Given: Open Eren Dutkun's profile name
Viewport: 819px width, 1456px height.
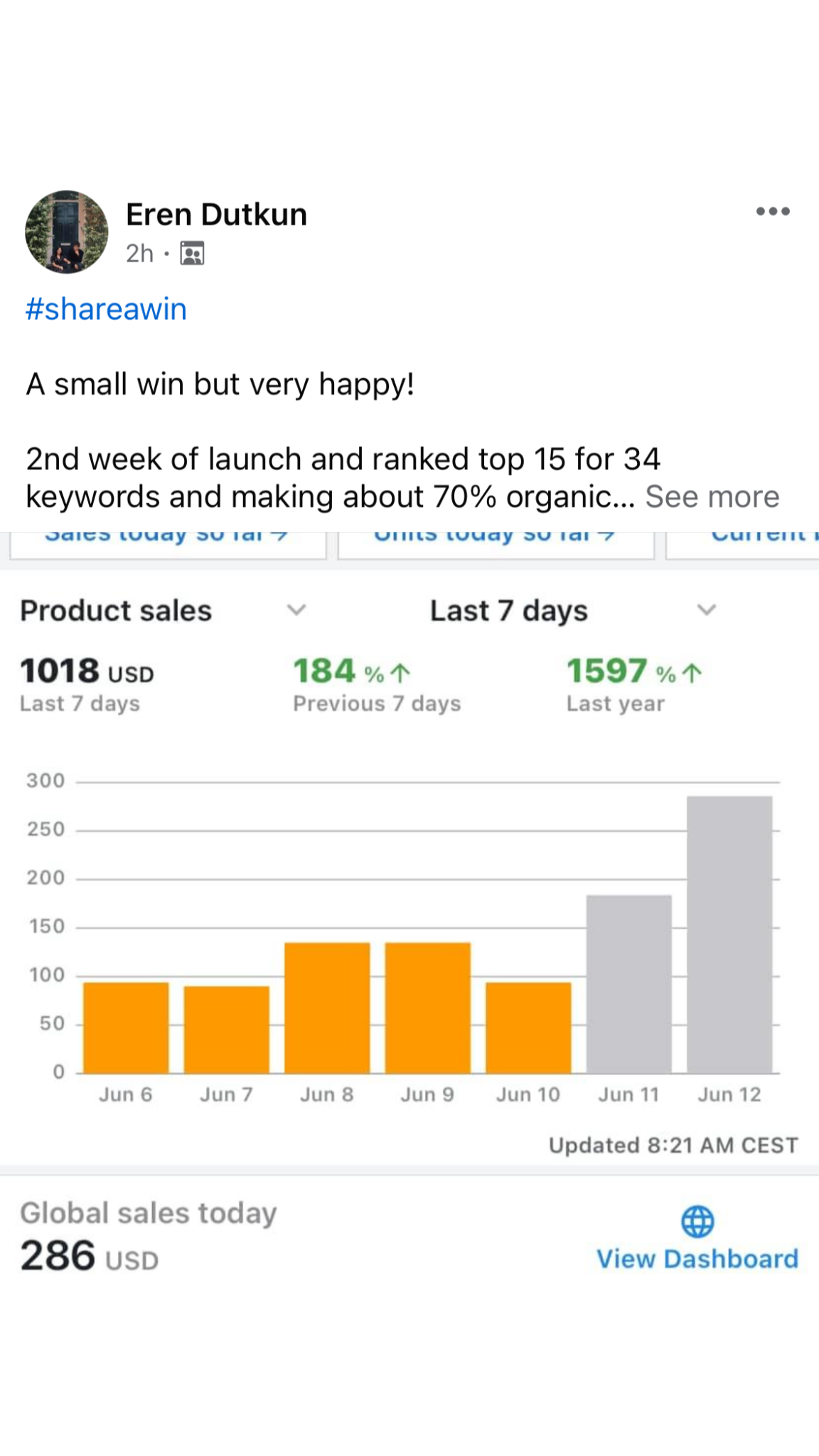Looking at the screenshot, I should point(216,214).
